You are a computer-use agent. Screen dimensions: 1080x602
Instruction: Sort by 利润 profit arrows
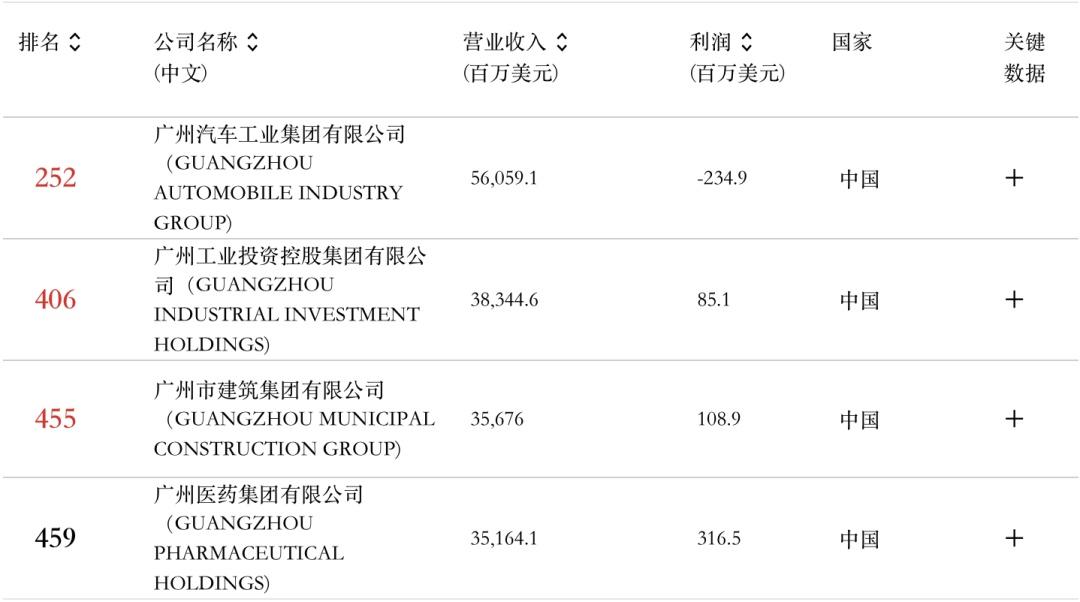(746, 43)
